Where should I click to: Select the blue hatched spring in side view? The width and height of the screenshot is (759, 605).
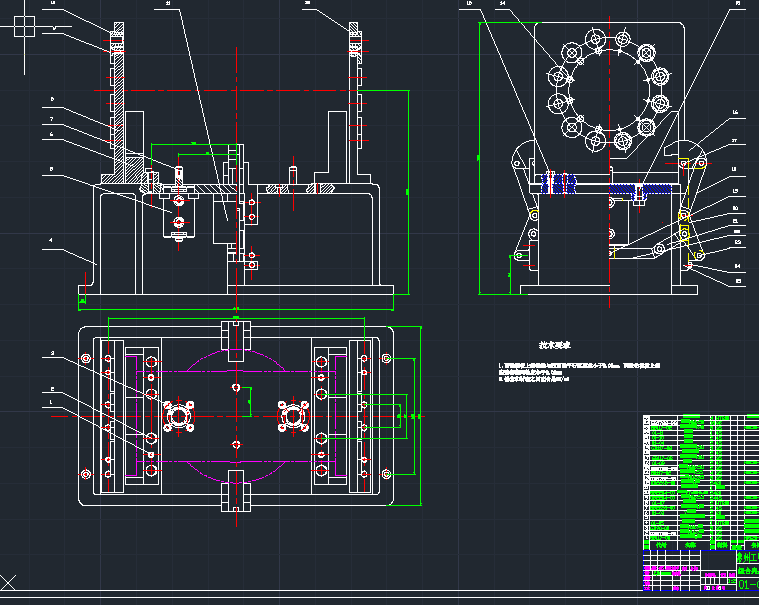[559, 184]
